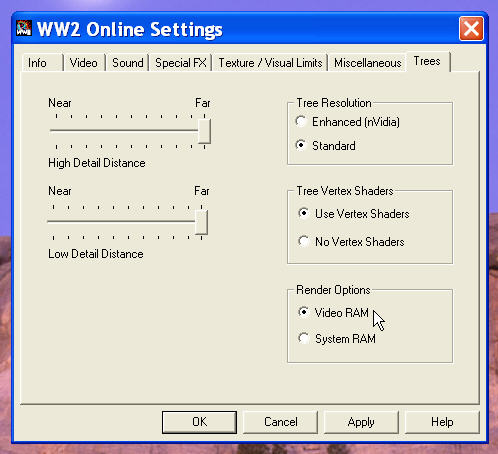Apply the tree settings
The width and height of the screenshot is (498, 454).
click(x=361, y=422)
